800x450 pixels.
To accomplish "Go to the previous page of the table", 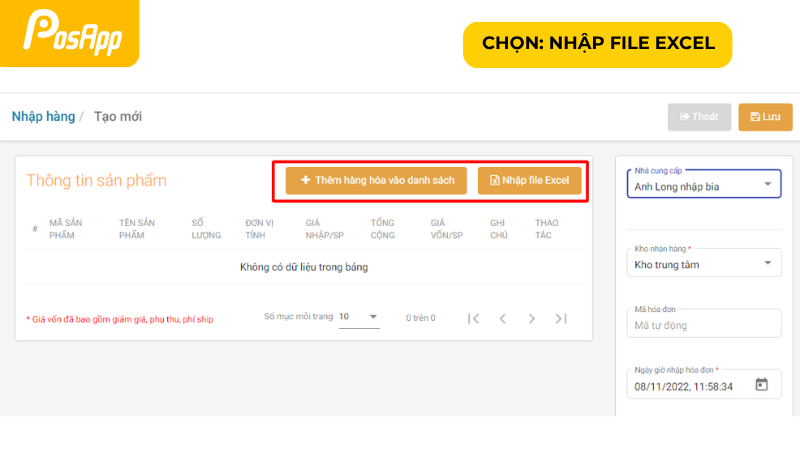I will 503,318.
